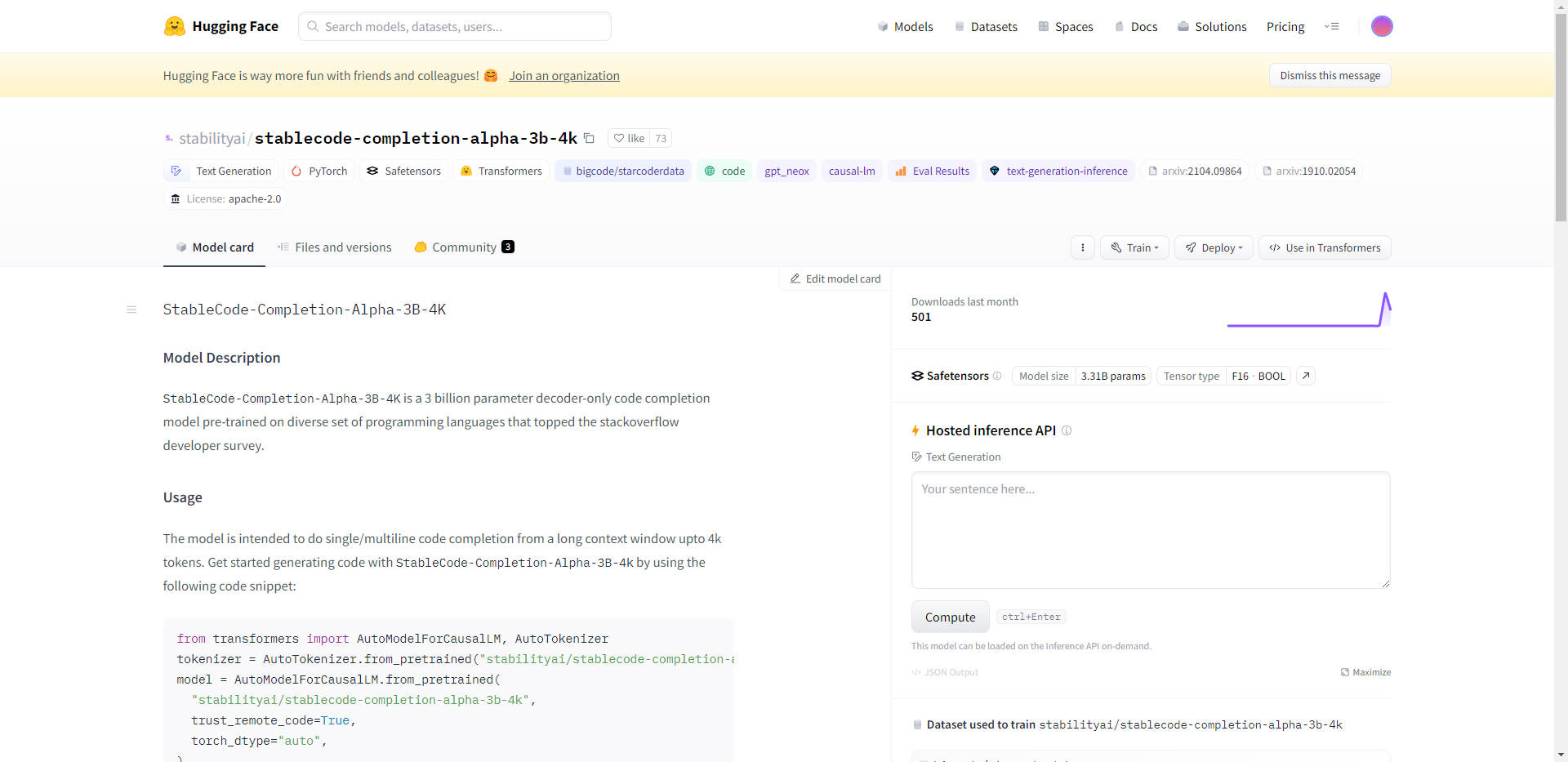Expand the Deploy dropdown

point(1214,247)
